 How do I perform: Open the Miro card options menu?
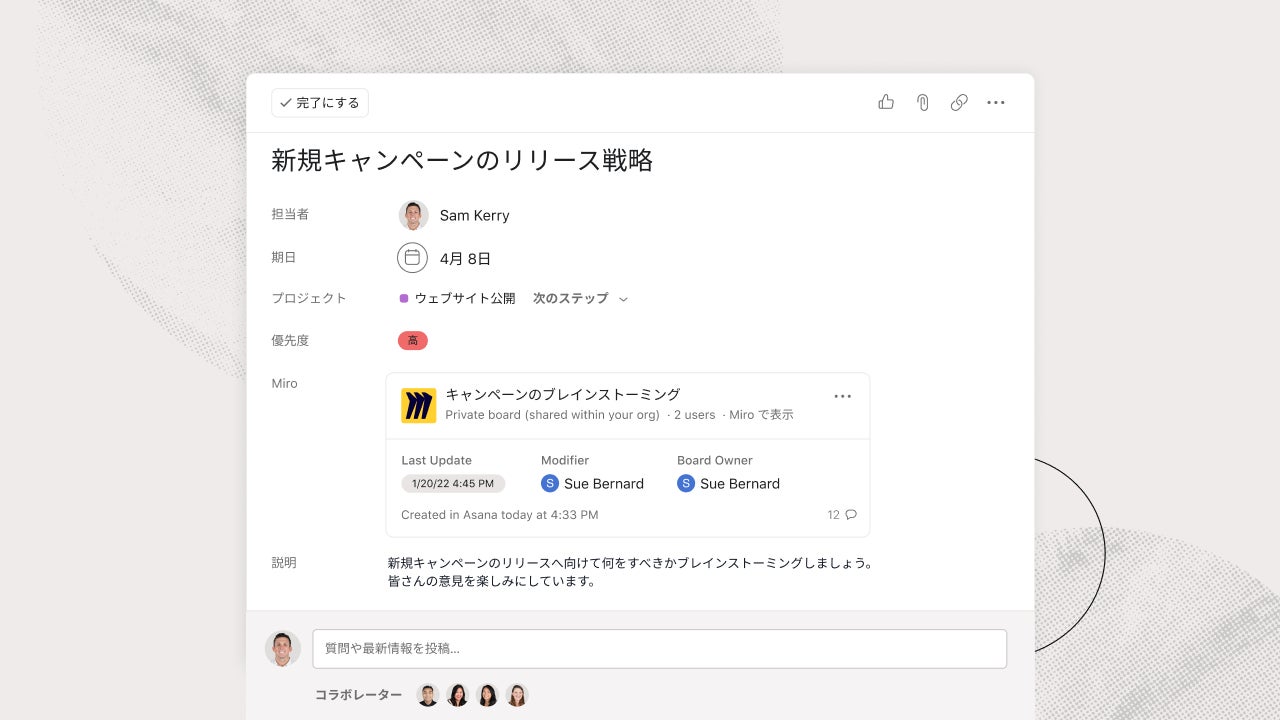843,396
